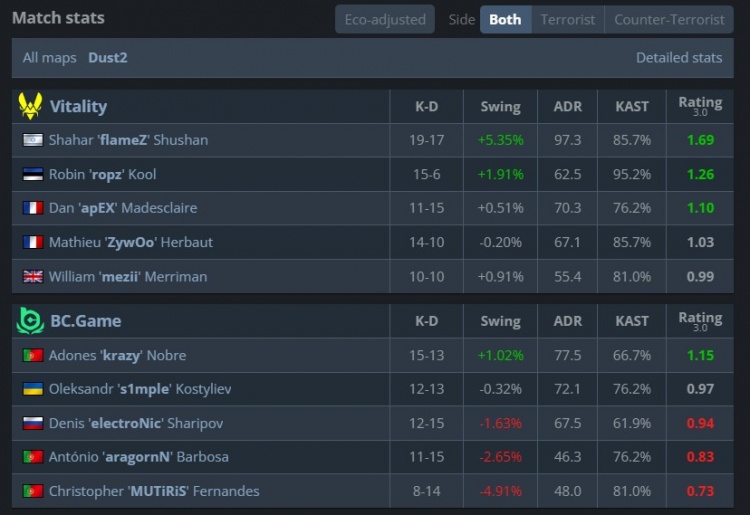Image resolution: width=750 pixels, height=515 pixels.
Task: Click the Vitality team logo icon
Action: 31,105
